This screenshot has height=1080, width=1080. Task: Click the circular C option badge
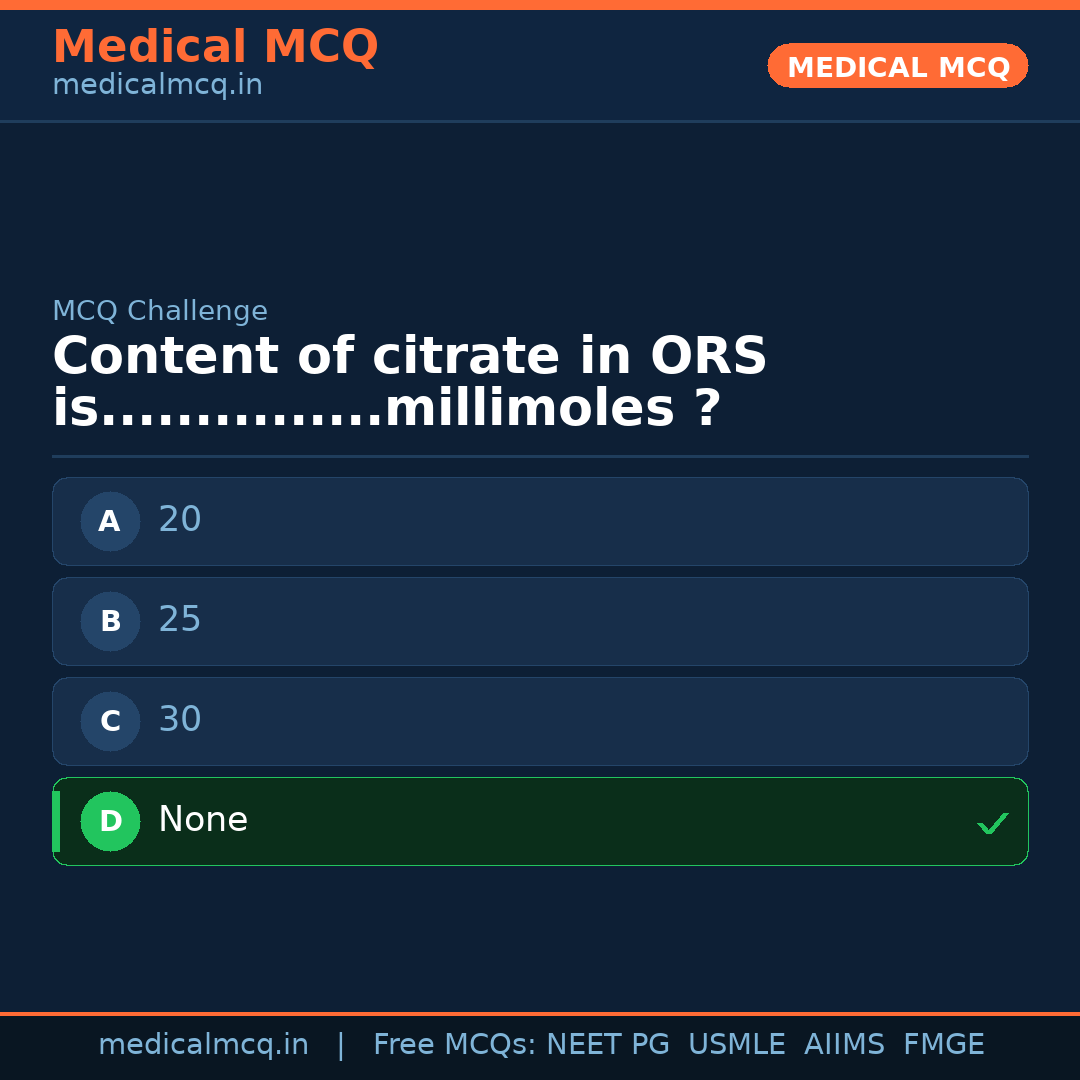[x=110, y=721]
